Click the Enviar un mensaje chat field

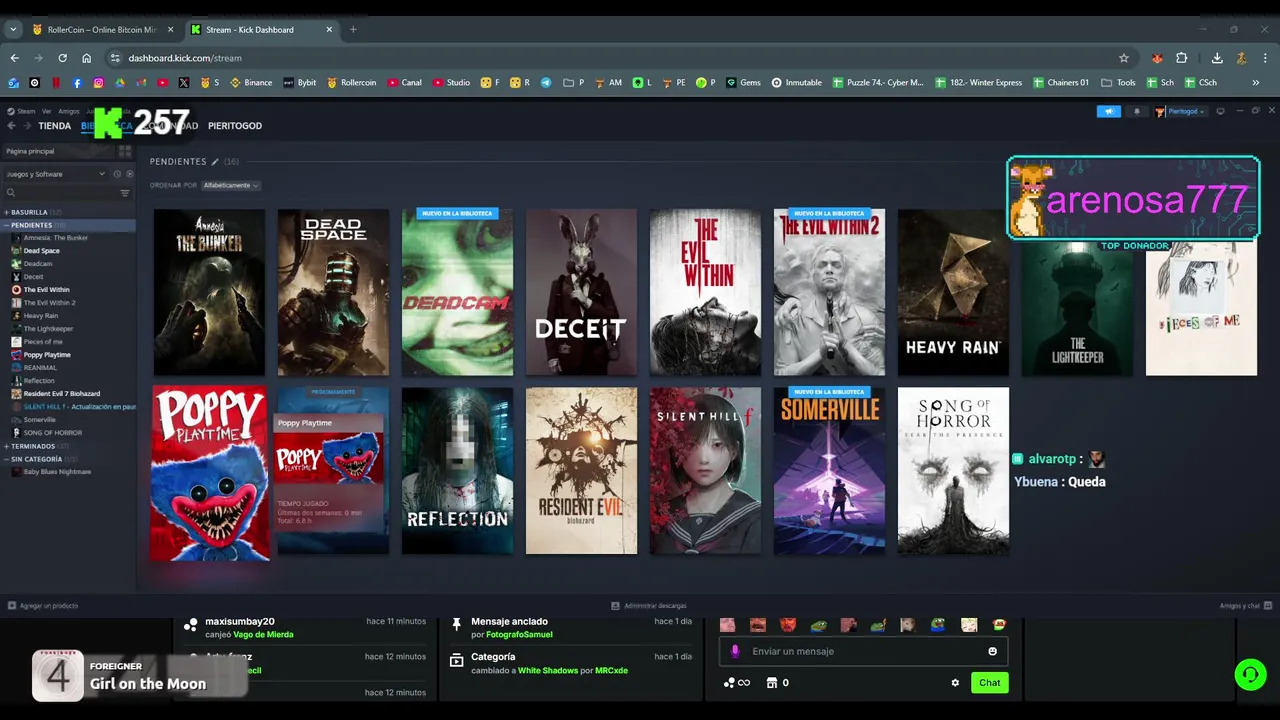(863, 651)
